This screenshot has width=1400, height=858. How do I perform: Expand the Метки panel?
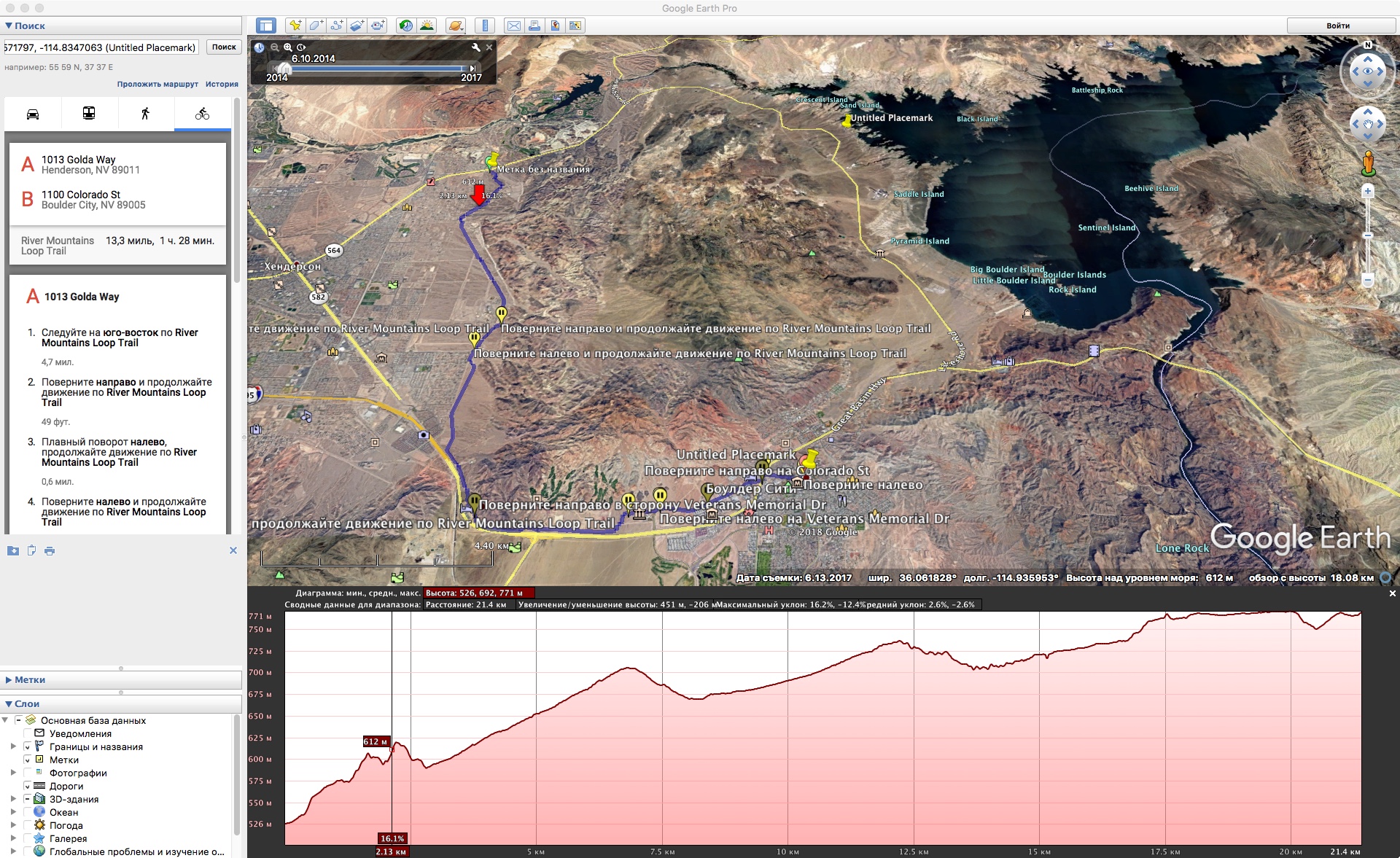[x=9, y=679]
